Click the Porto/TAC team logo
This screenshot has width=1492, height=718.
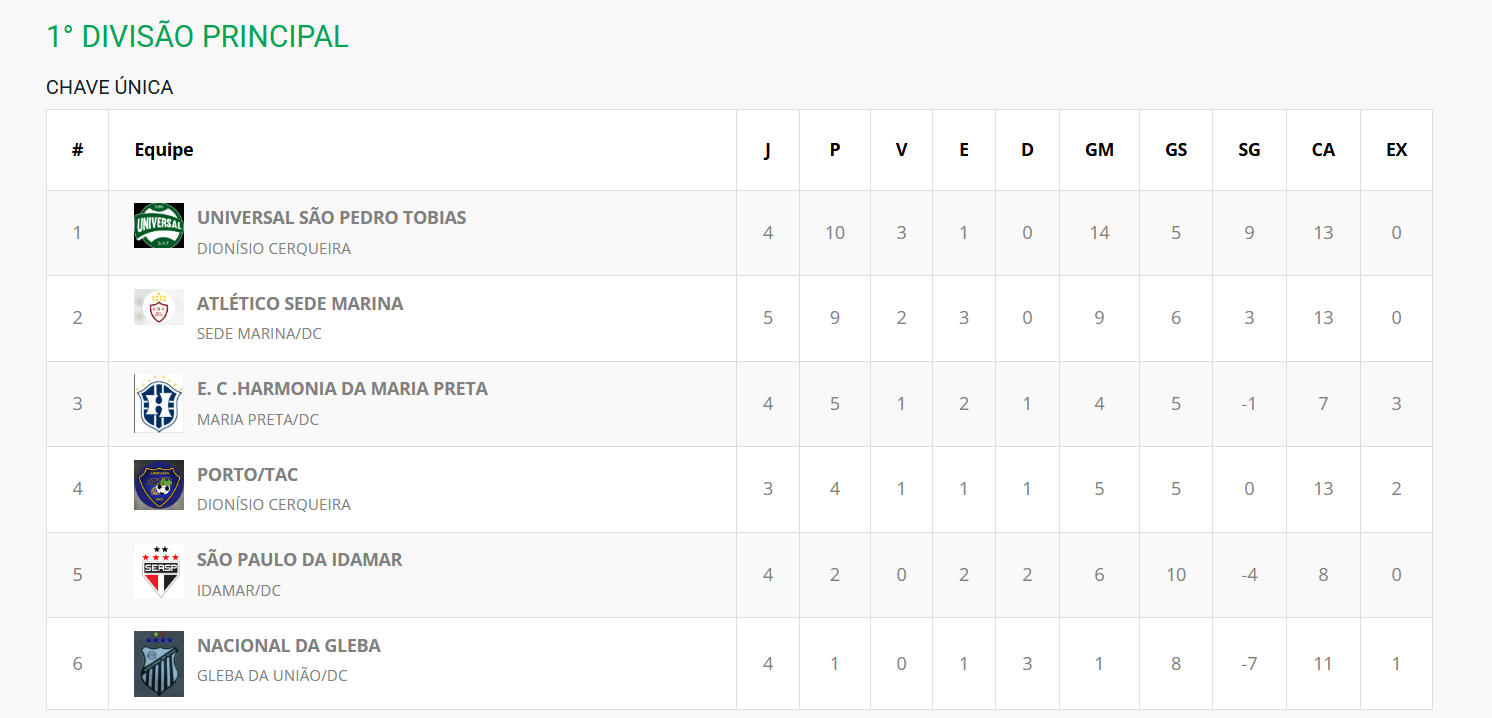pyautogui.click(x=159, y=485)
